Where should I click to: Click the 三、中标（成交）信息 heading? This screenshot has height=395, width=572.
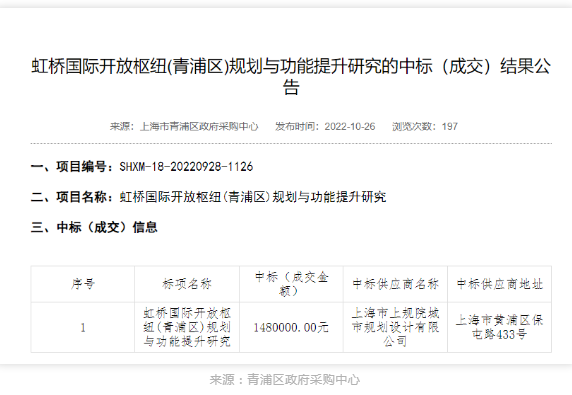tap(94, 227)
